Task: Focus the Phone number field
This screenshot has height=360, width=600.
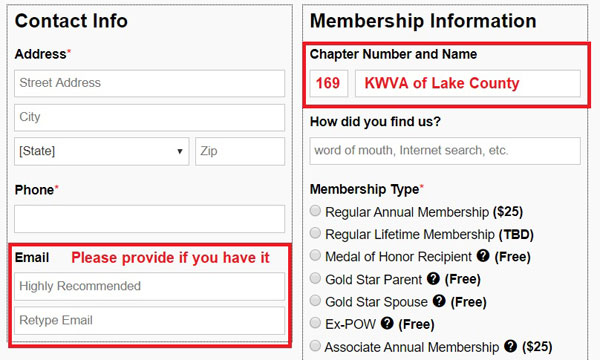Action: (150, 219)
